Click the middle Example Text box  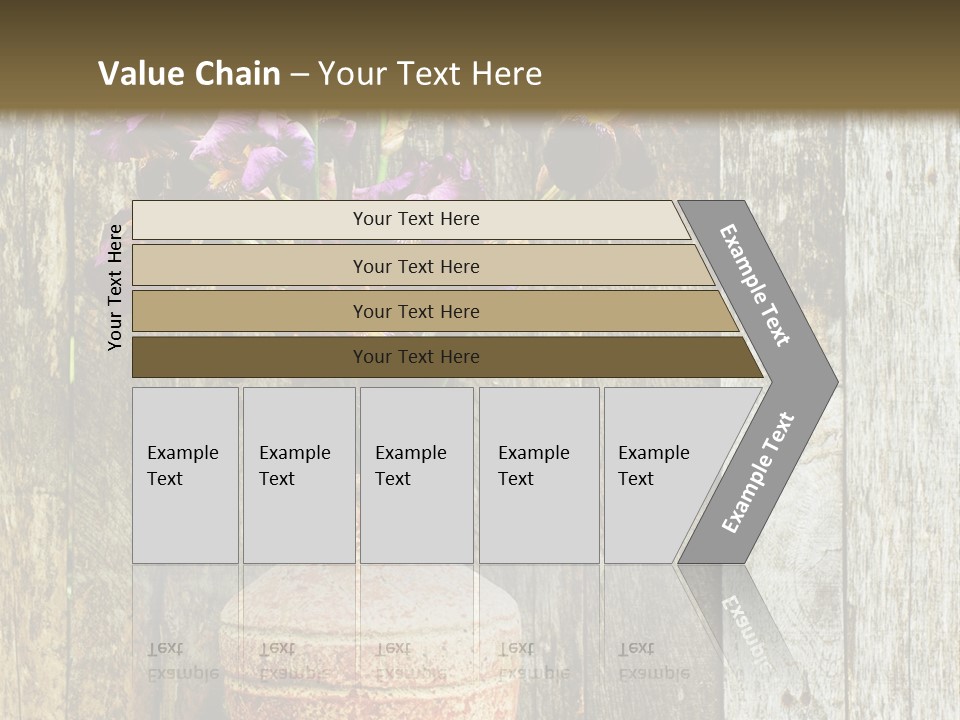pos(416,475)
